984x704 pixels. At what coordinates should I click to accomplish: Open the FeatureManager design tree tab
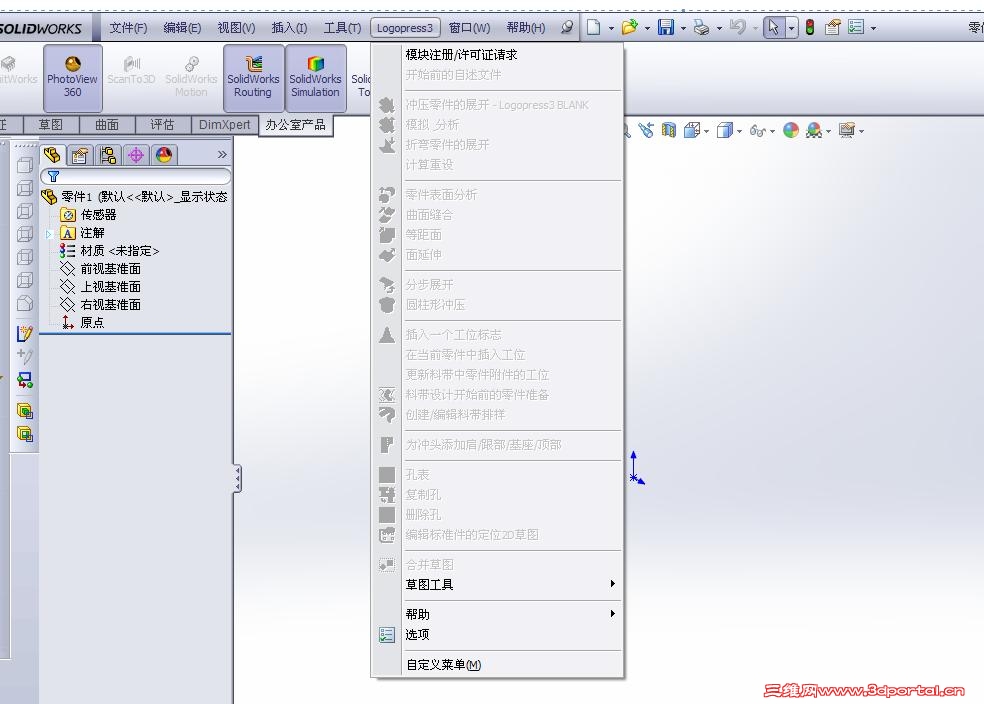(x=52, y=154)
